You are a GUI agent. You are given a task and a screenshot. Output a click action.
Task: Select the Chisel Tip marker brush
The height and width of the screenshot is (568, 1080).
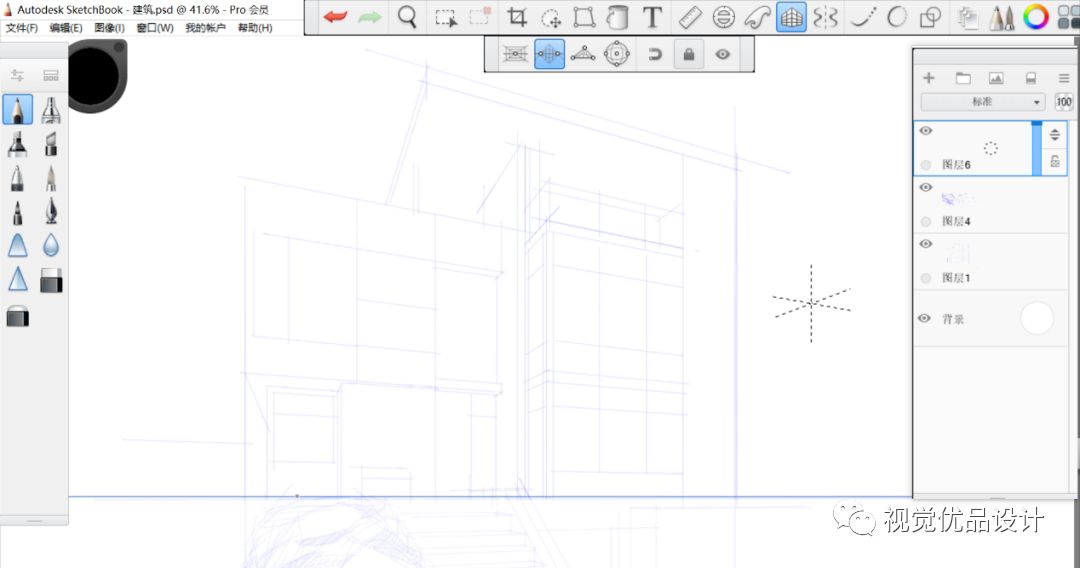coord(51,144)
